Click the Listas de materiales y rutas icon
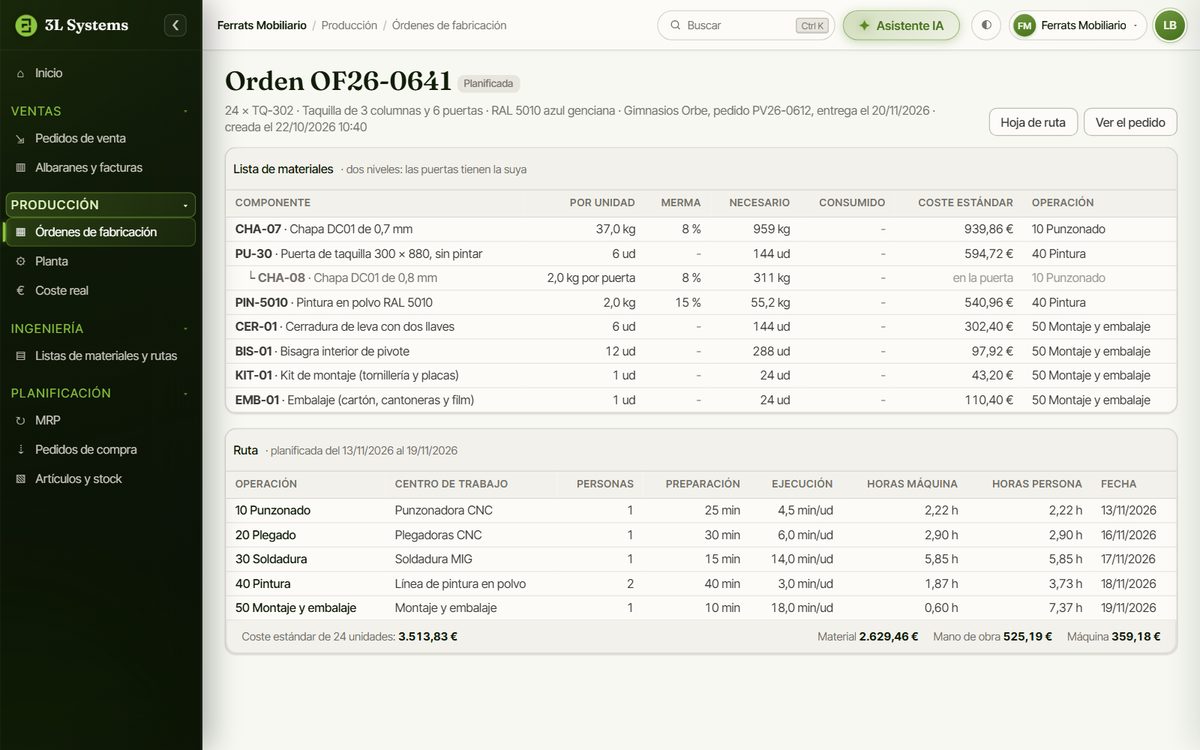Screen dimensions: 1200x750 coord(21,355)
